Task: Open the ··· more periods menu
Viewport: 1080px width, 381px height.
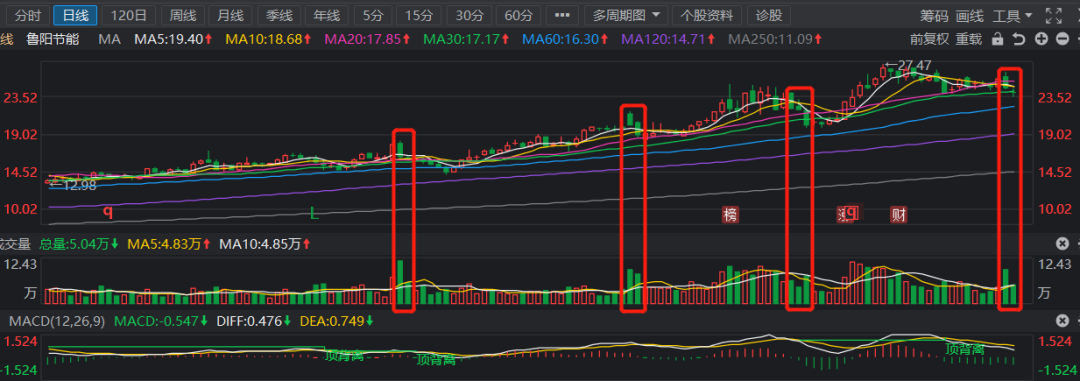Action: (x=562, y=15)
